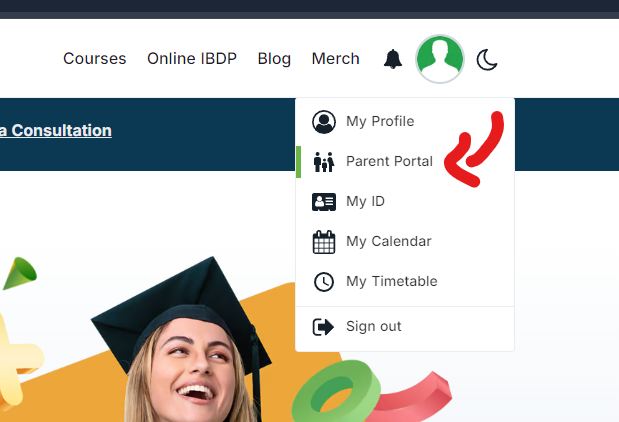Go to the Online IBDP page
The width and height of the screenshot is (619, 422).
coord(192,59)
